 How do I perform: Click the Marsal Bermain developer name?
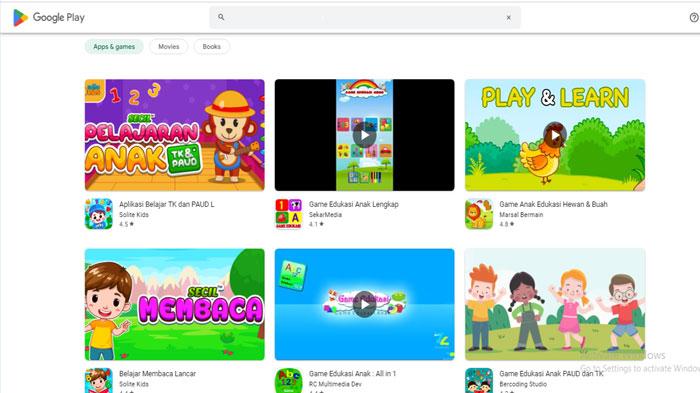521,214
